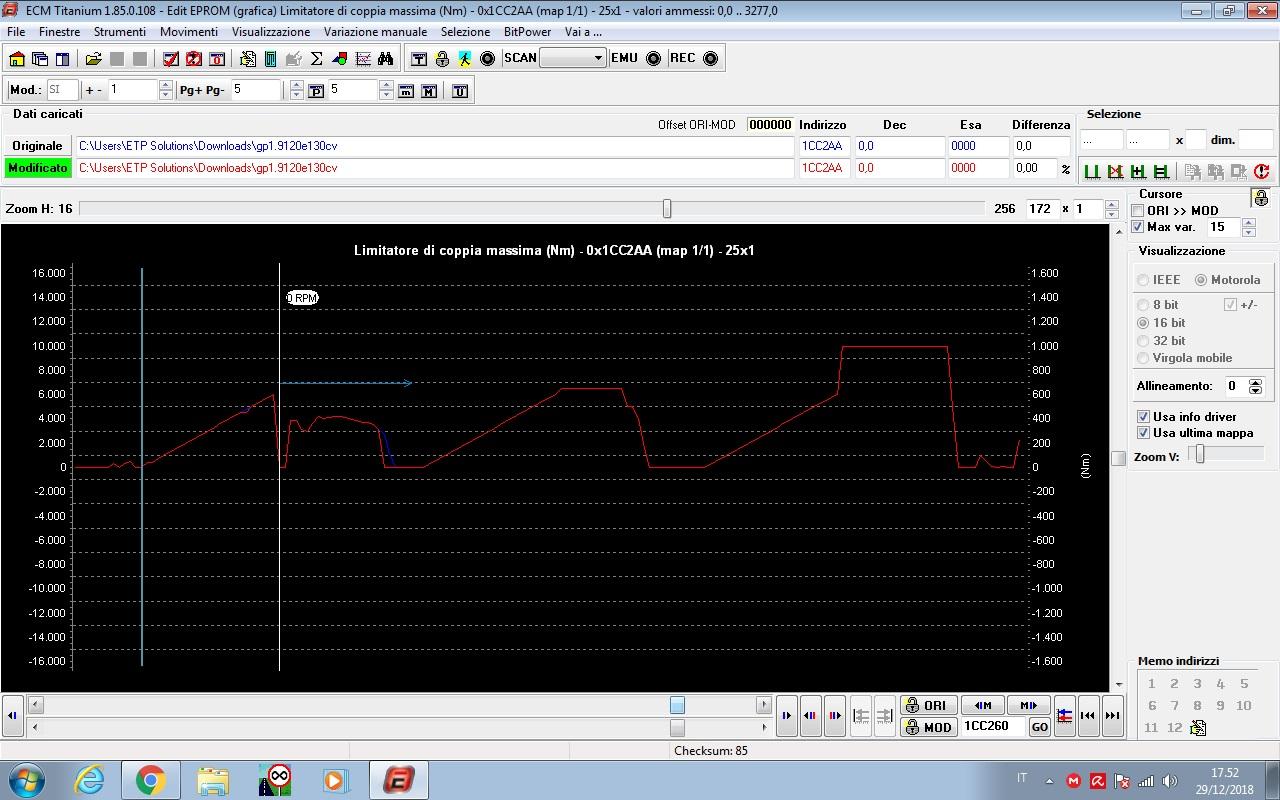The image size is (1280, 800).
Task: Click the padlock icon beside Cursore
Action: tap(1260, 198)
